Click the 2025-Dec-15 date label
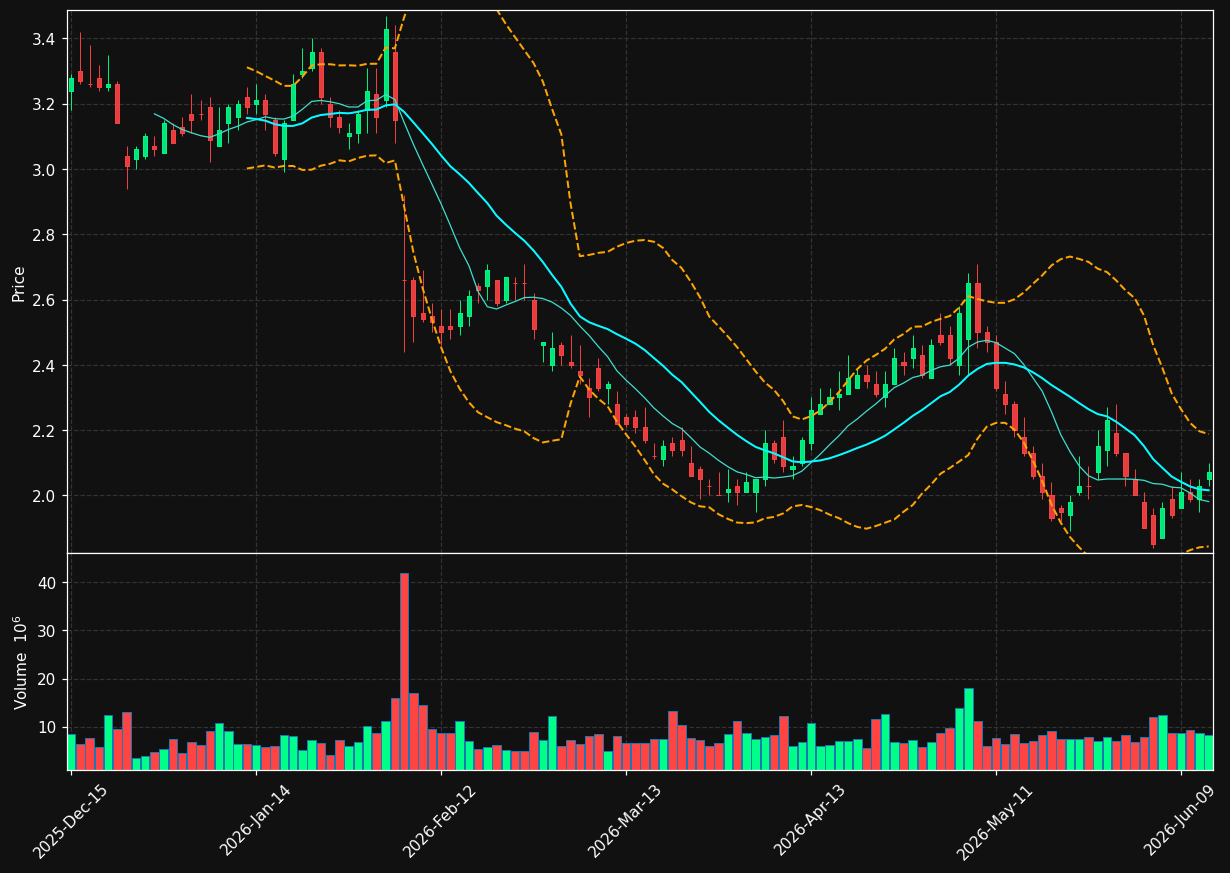The height and width of the screenshot is (873, 1230). coord(70,821)
